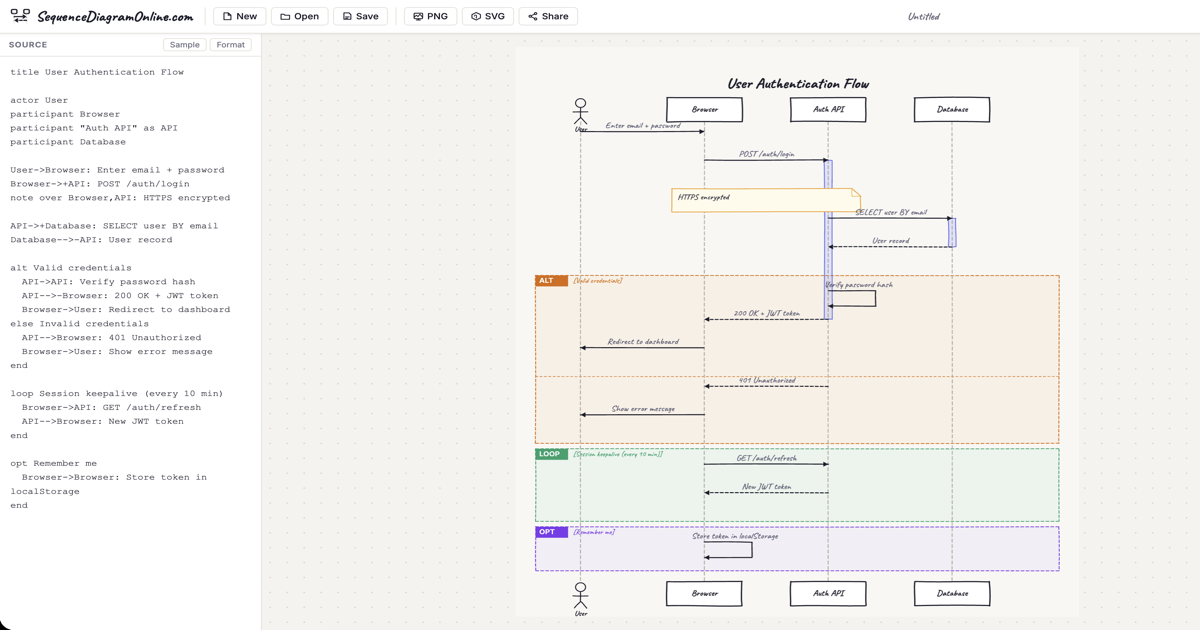Screen dimensions: 1200x630
Task: Click source line 'participant Browser'
Action: 65,114
